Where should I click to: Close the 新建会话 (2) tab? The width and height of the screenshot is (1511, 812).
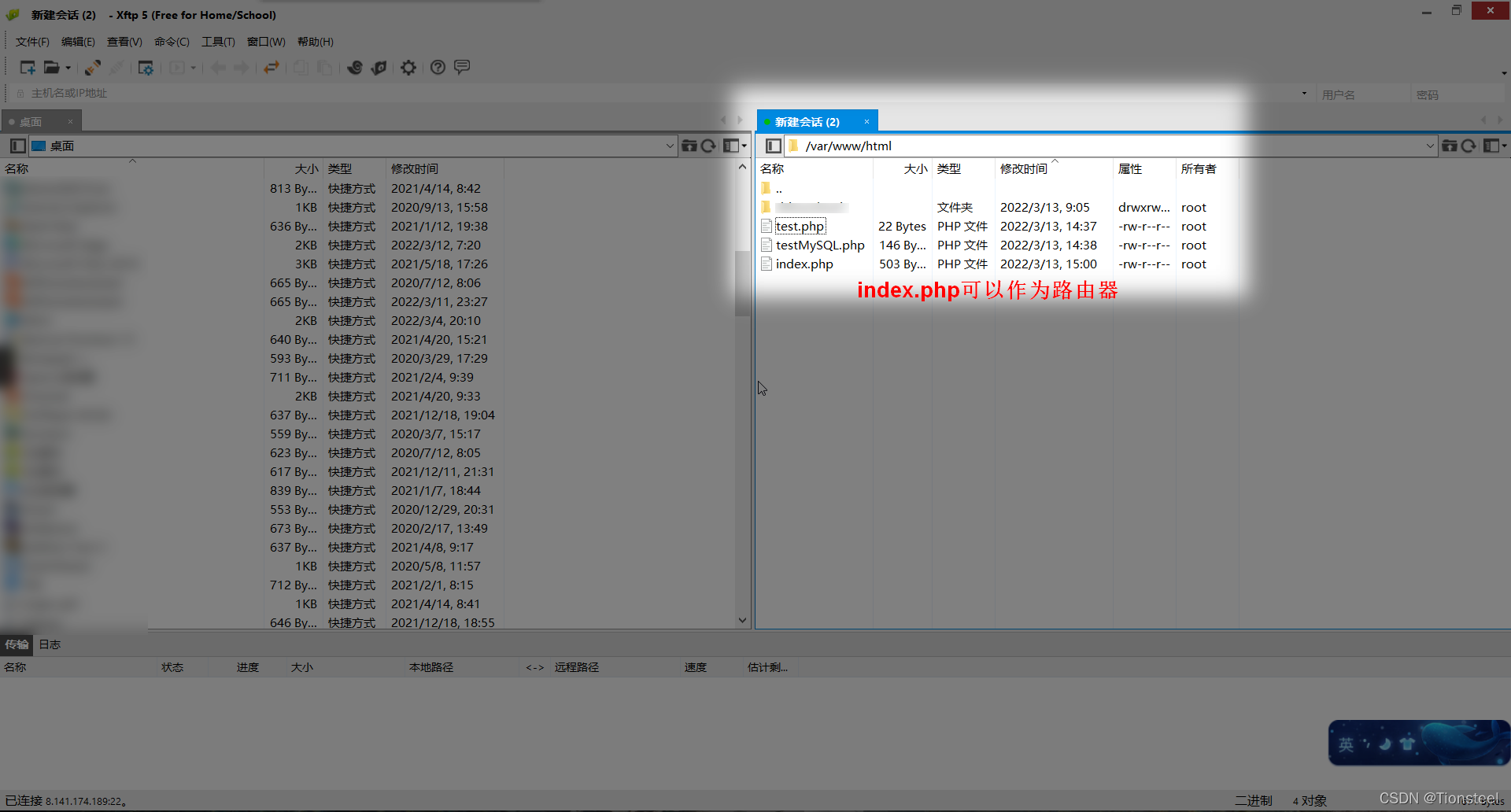point(866,122)
